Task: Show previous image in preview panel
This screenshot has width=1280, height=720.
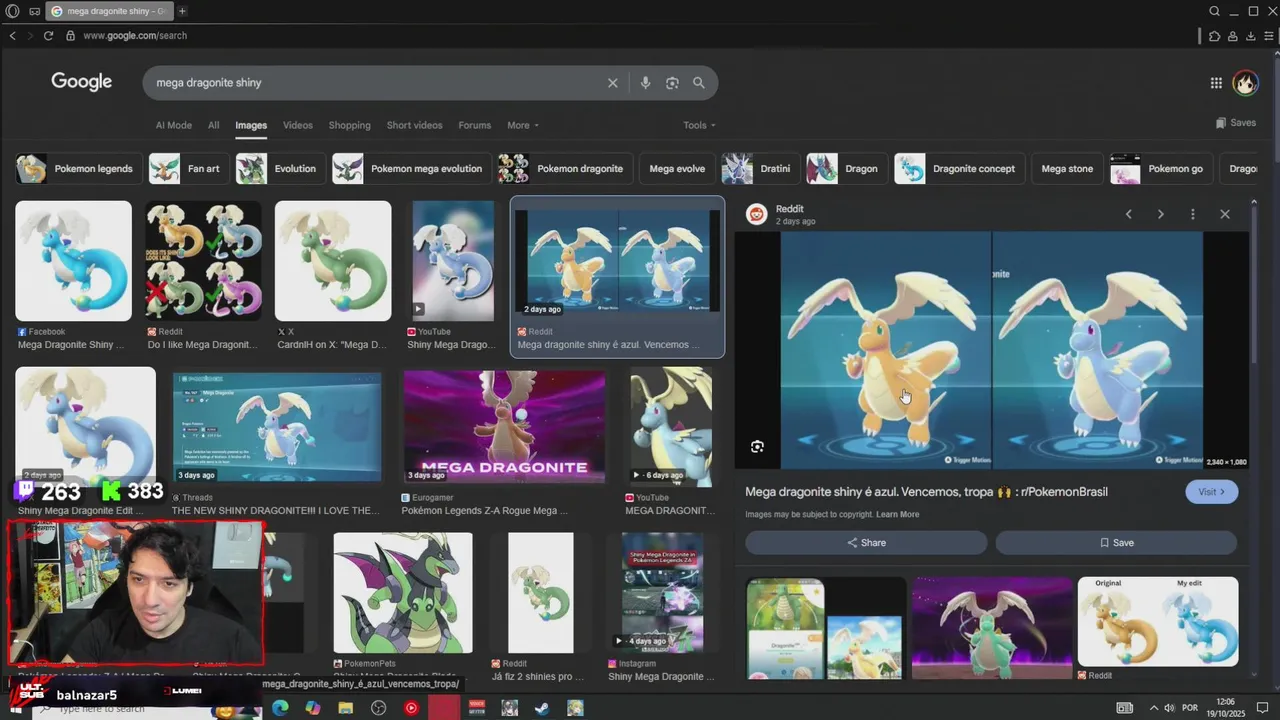Action: [x=1129, y=214]
